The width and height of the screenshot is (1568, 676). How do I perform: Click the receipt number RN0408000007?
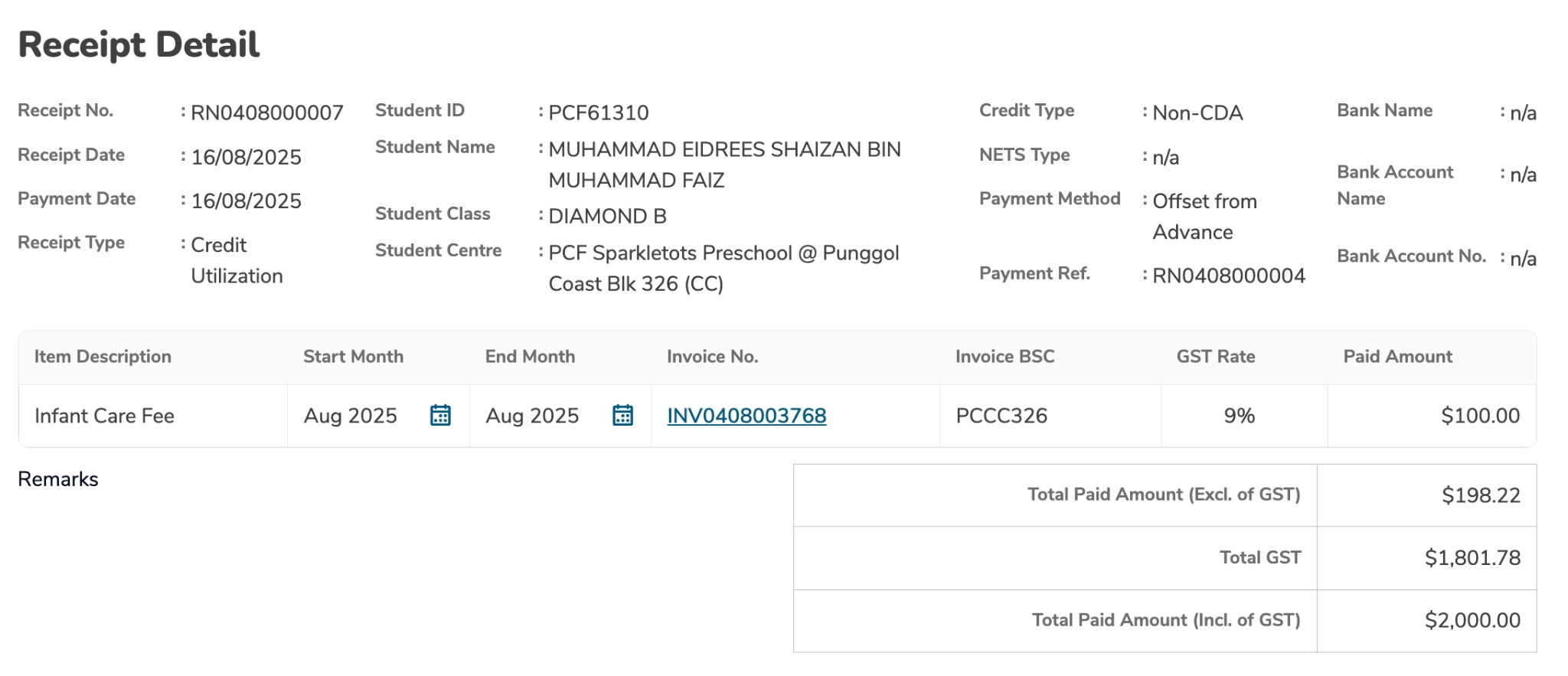pos(266,113)
